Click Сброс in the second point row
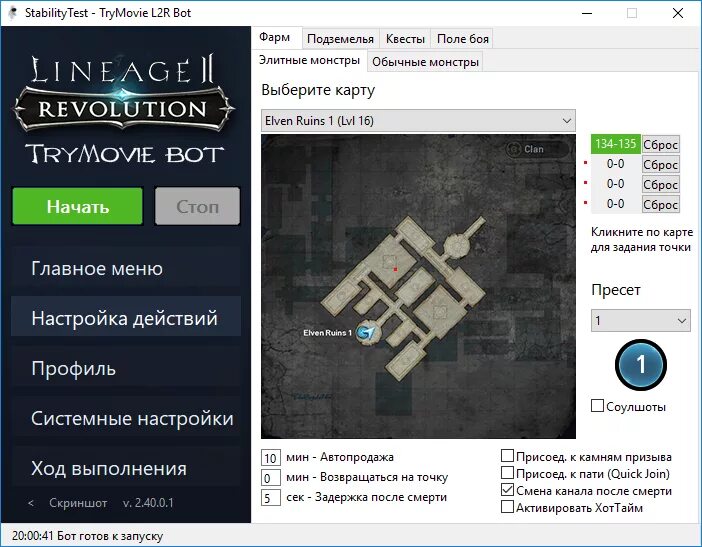This screenshot has width=702, height=547. (x=660, y=165)
